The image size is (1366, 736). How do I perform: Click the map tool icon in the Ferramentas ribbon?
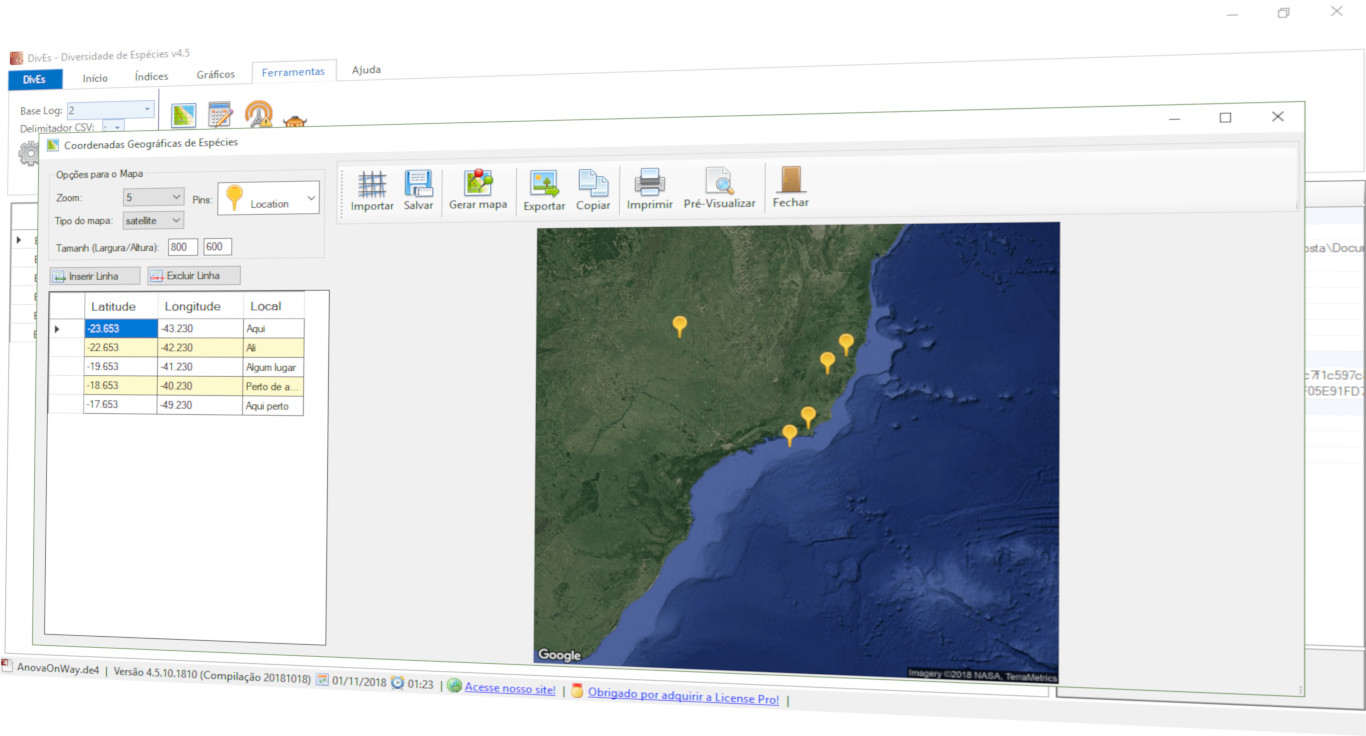point(183,116)
